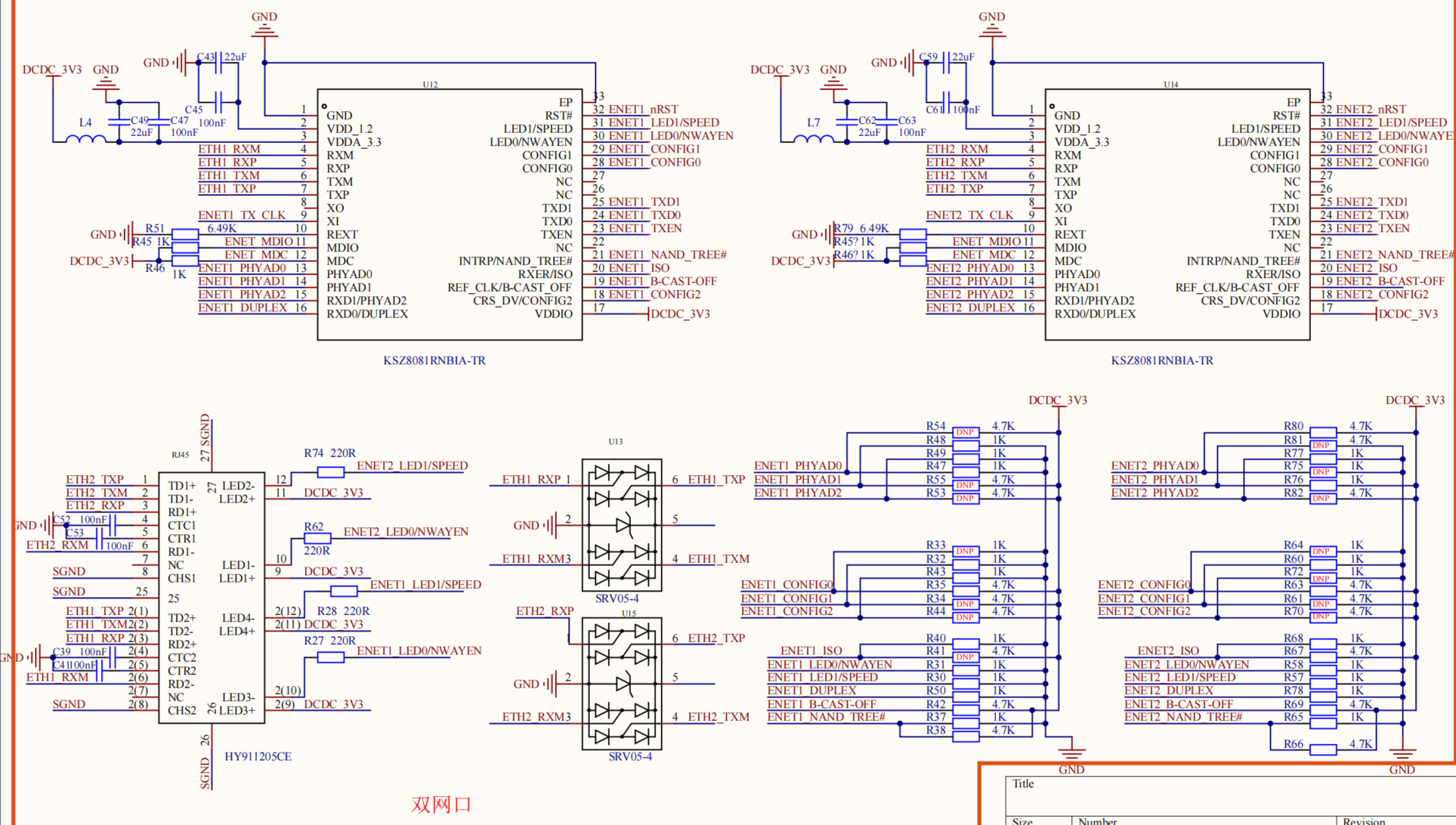Select the Number field in title block
Image resolution: width=1456 pixels, height=825 pixels.
1098,821
